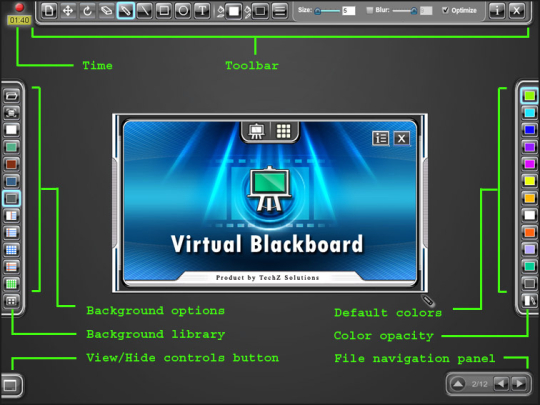Click the top transparent background option icon

(x=11, y=96)
